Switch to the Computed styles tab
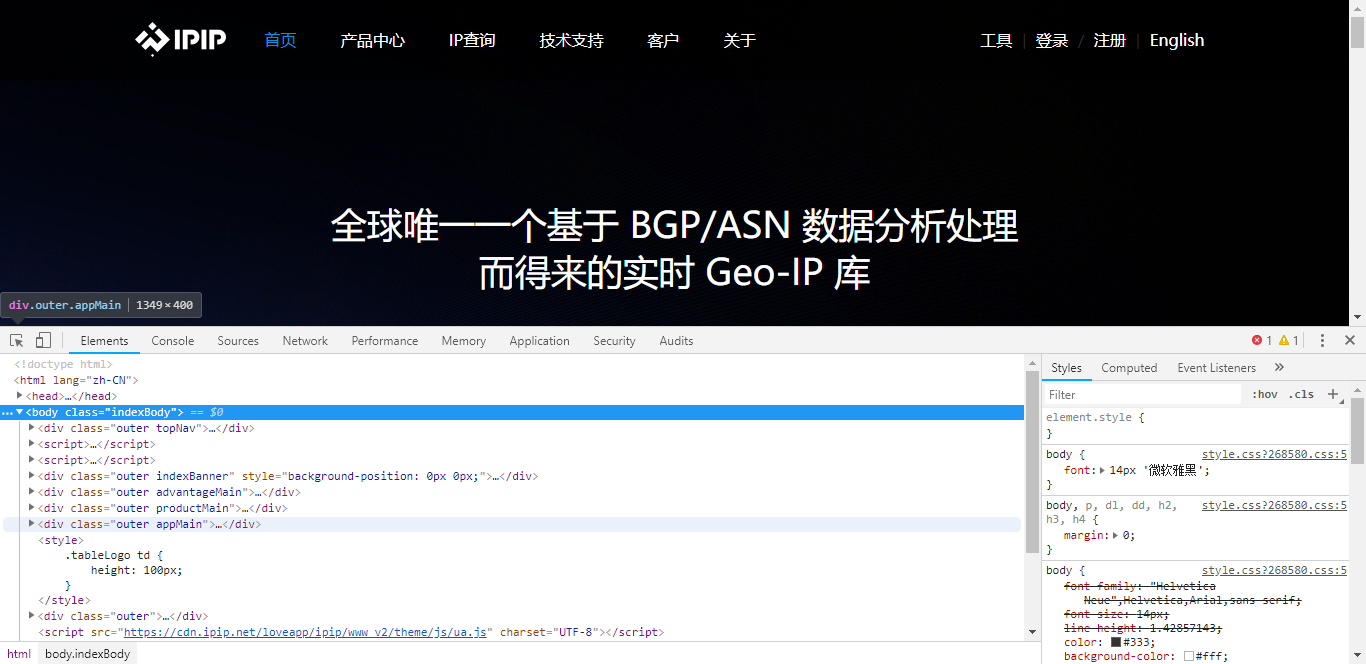1366x664 pixels. click(1129, 367)
